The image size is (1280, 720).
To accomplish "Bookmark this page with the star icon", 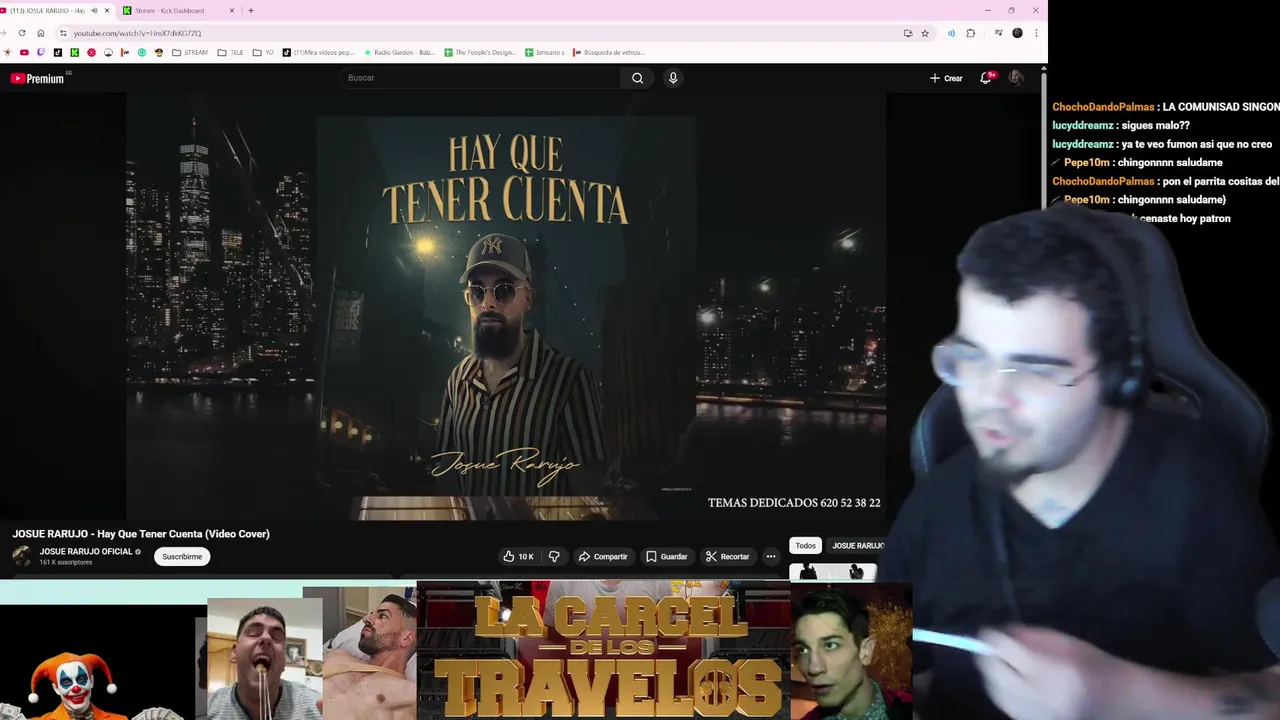I will point(925,33).
